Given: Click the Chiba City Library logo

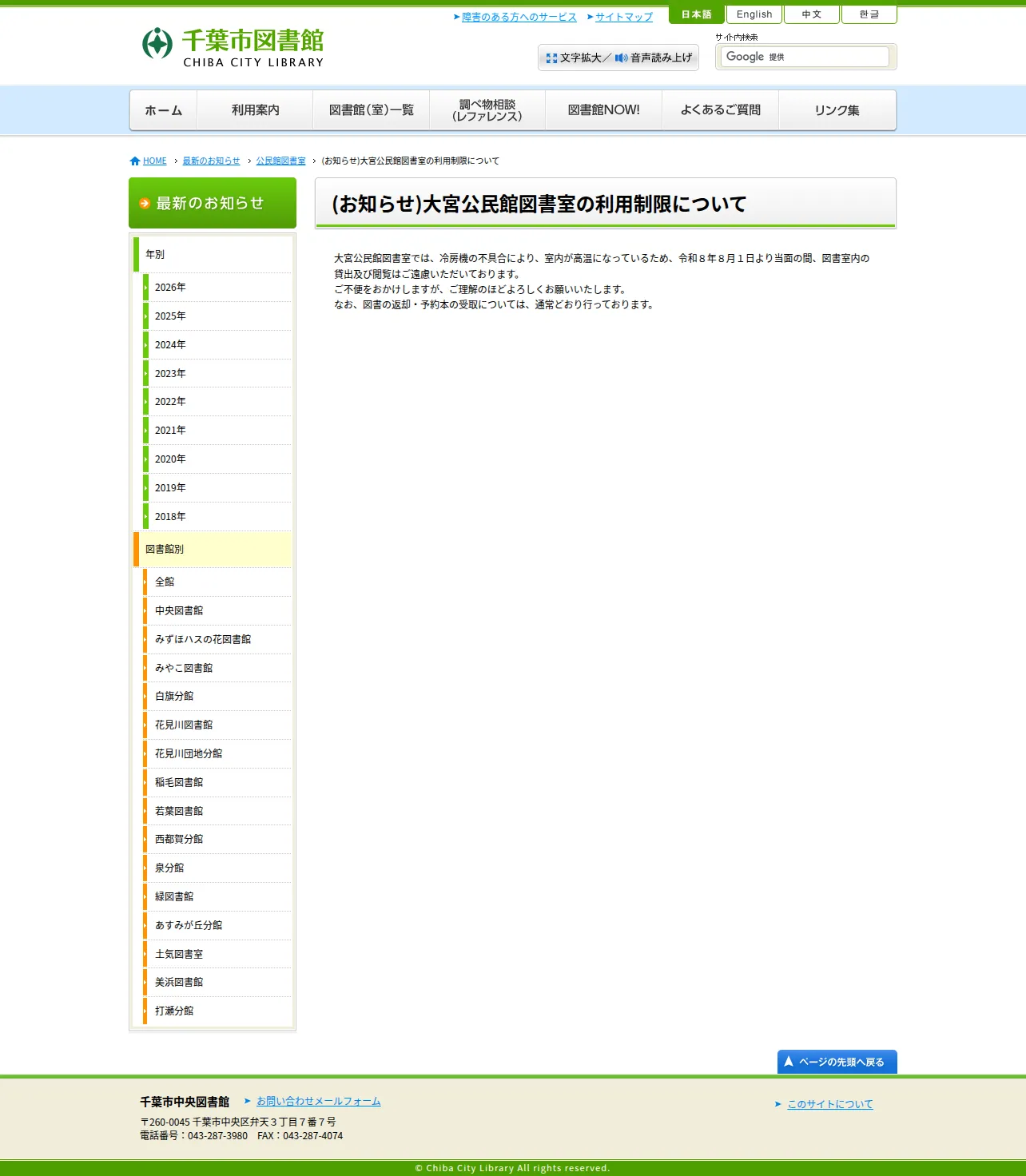Looking at the screenshot, I should [x=233, y=46].
